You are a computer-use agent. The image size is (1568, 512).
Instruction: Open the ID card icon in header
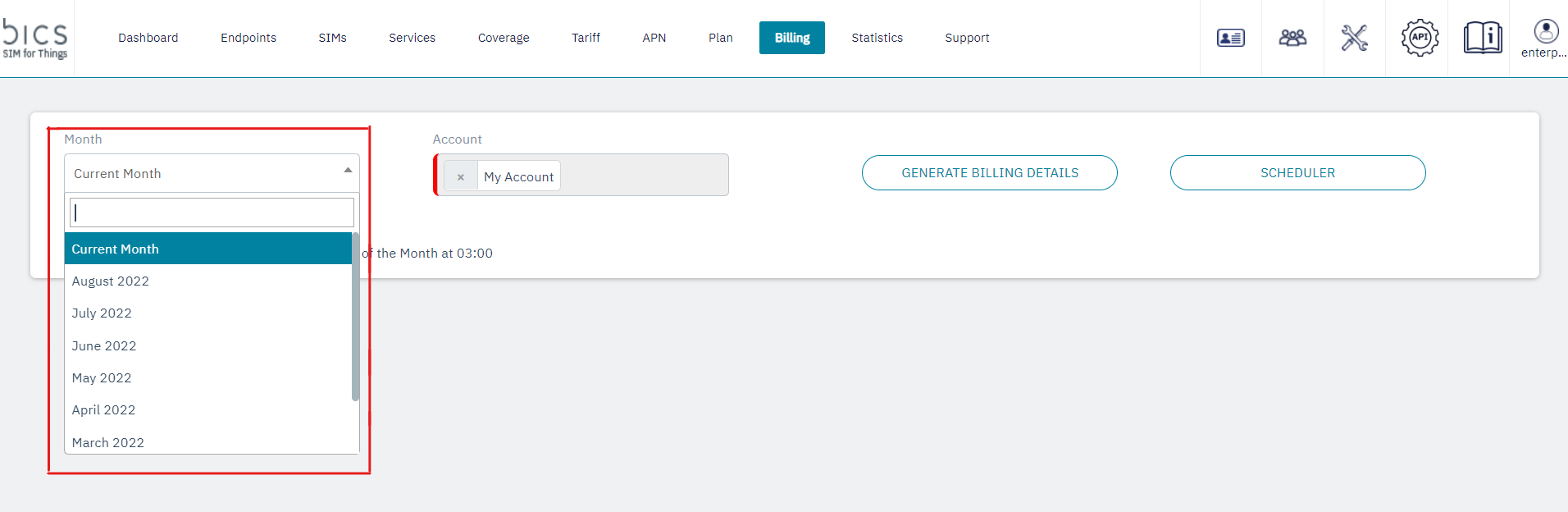click(x=1230, y=38)
